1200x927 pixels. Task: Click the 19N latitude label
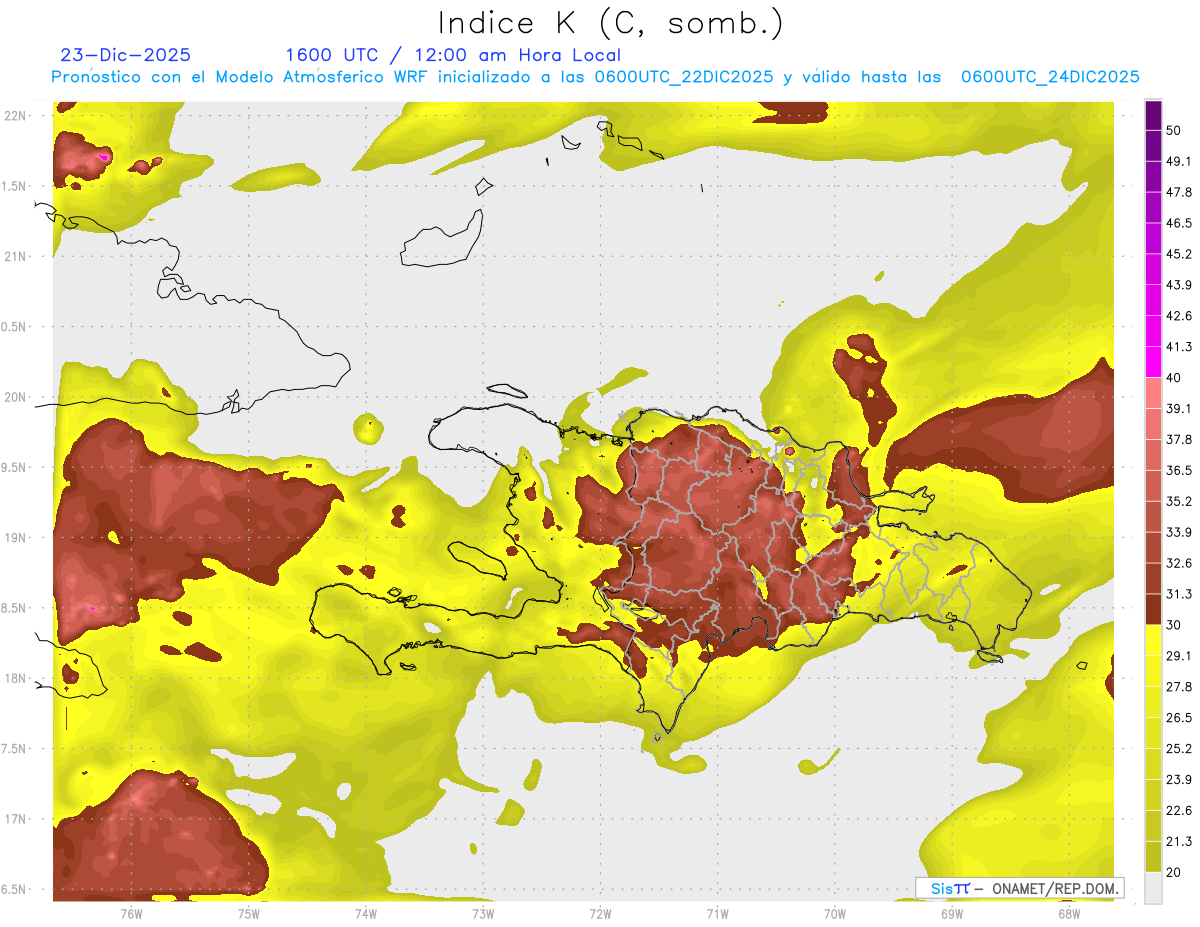click(15, 537)
